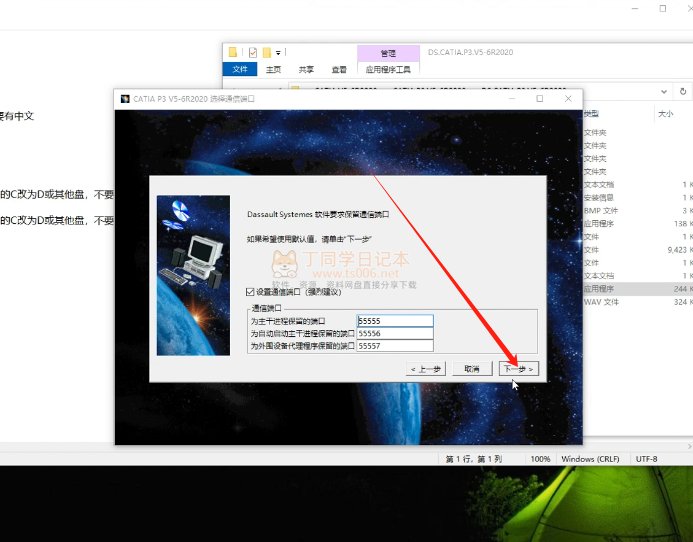Sort Explorer files by 类型 column

(591, 114)
